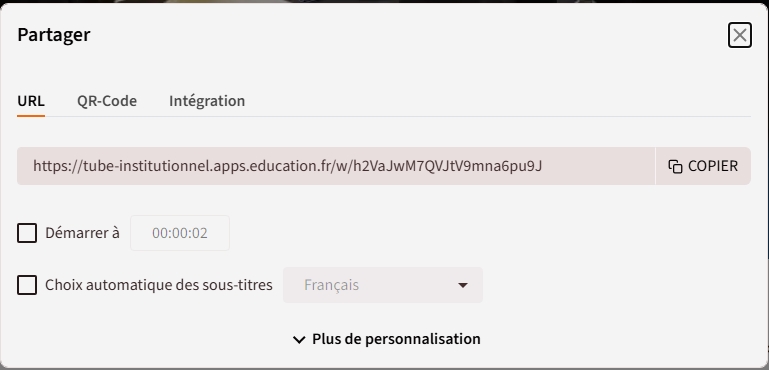769x370 pixels.
Task: Click the orange underline beneath the URL tab
Action: pos(31,116)
